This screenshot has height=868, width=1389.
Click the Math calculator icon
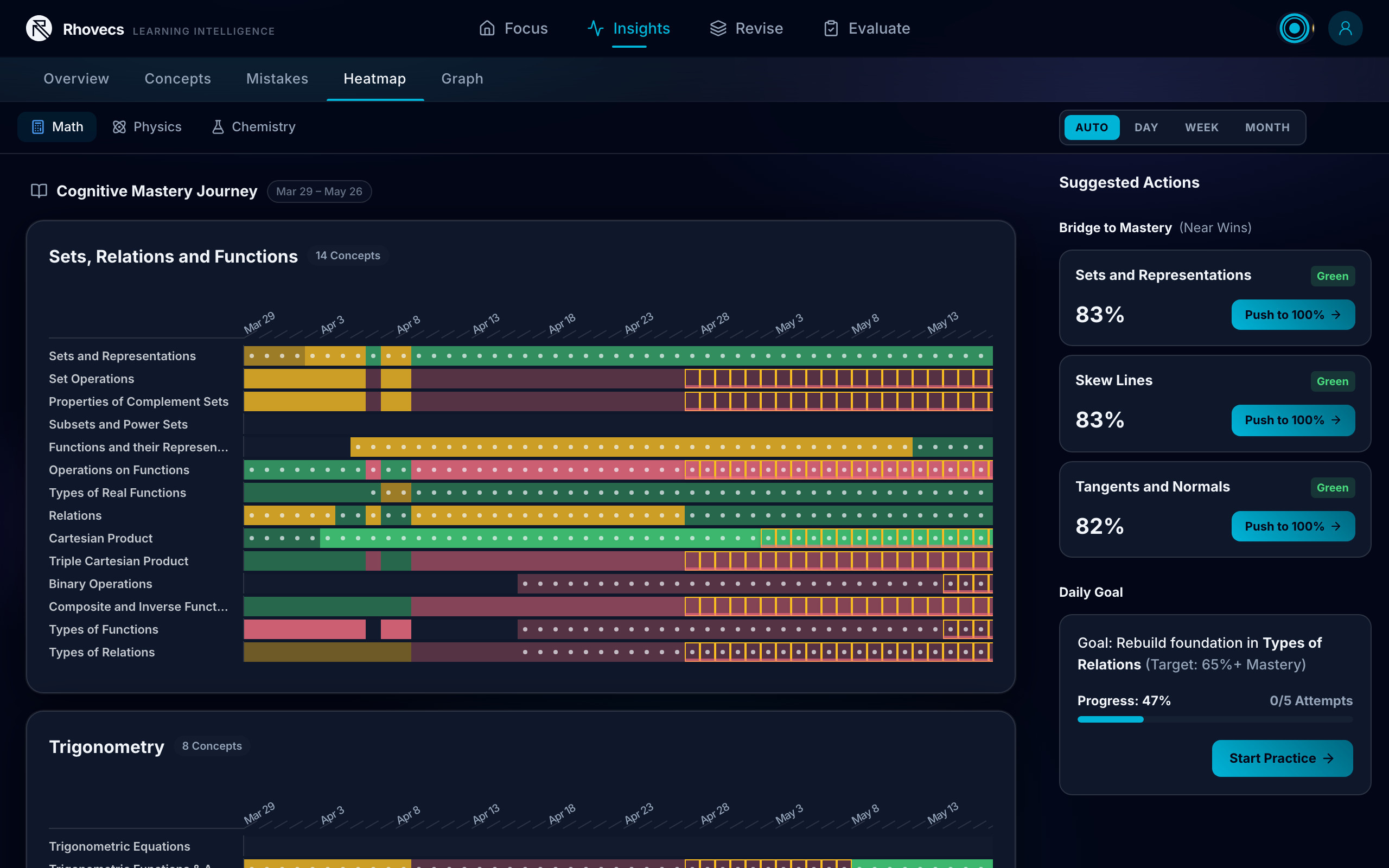[x=38, y=127]
